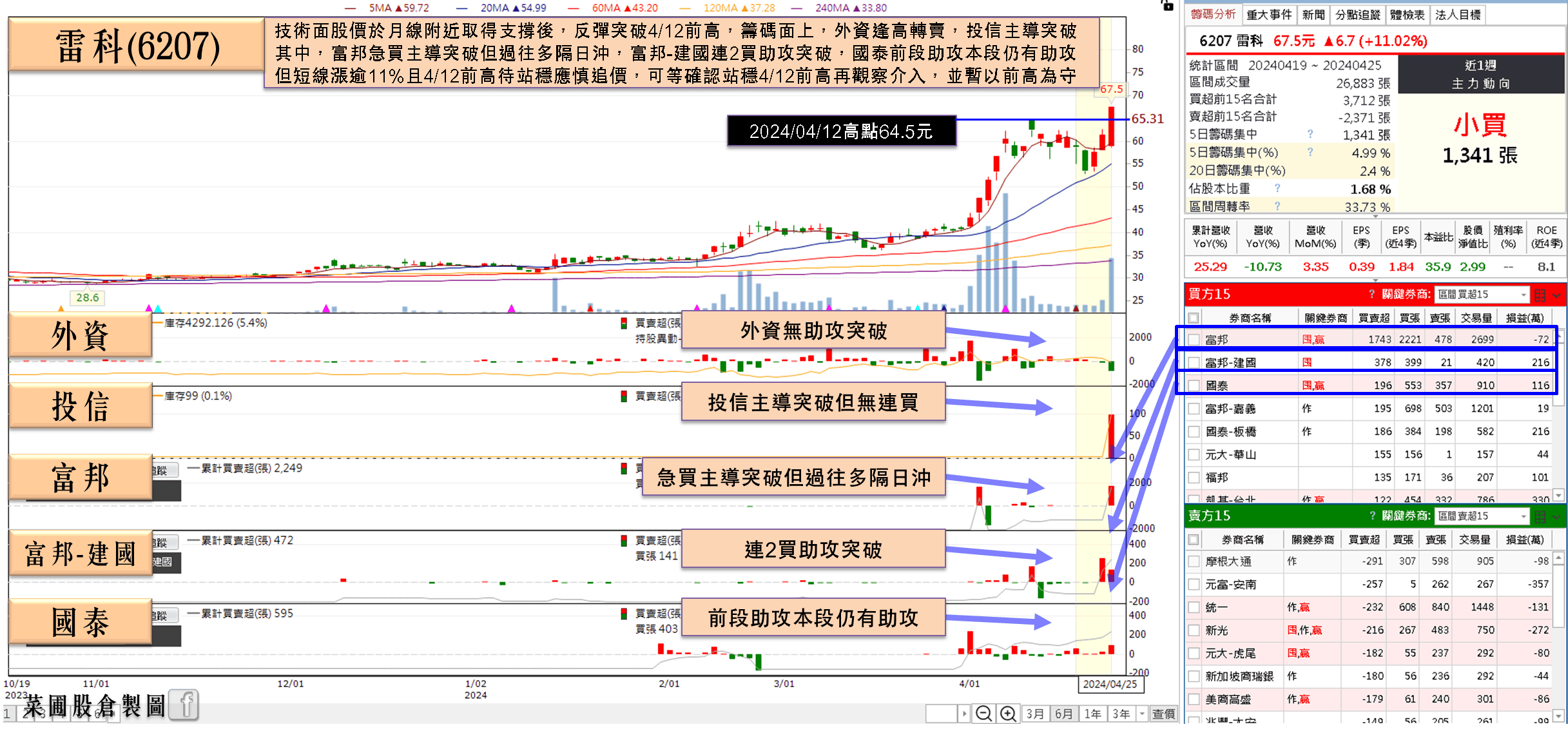Zoom in the chart with plus magnifier

1008,714
